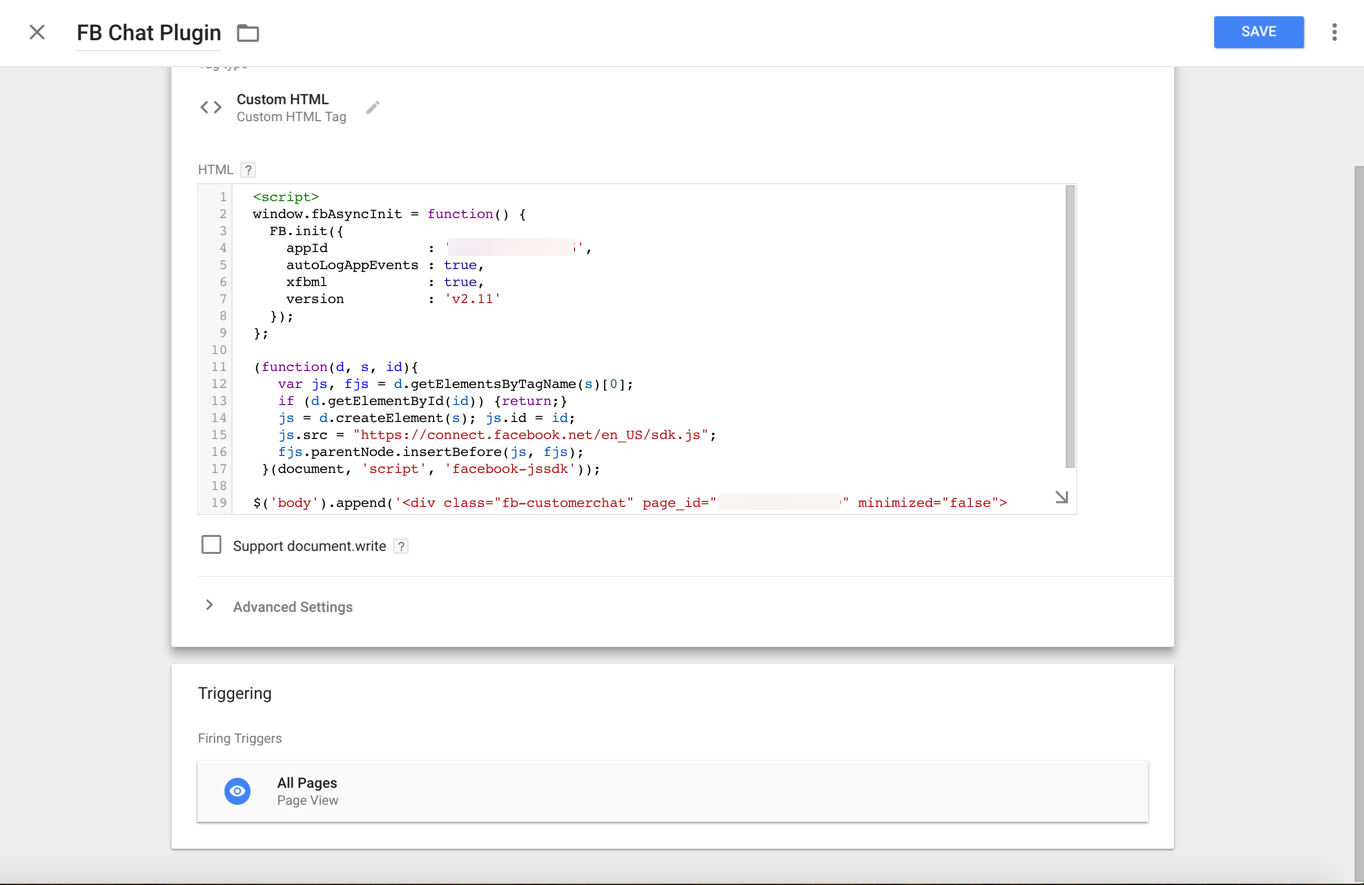Click 'window.fbAsyncInit' code line
This screenshot has height=885, width=1364.
pos(389,214)
